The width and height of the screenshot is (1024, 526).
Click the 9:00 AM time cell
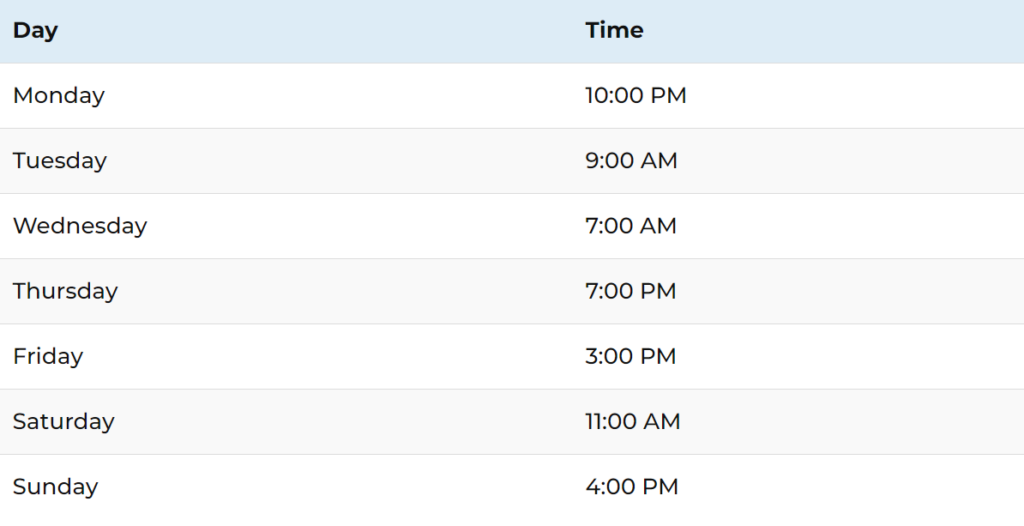pos(631,161)
